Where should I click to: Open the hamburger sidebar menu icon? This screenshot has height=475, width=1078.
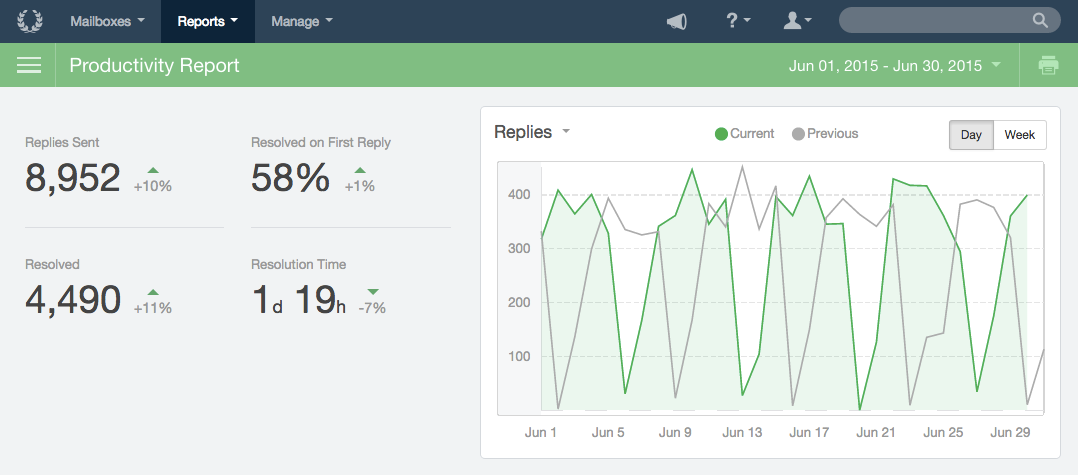click(28, 65)
